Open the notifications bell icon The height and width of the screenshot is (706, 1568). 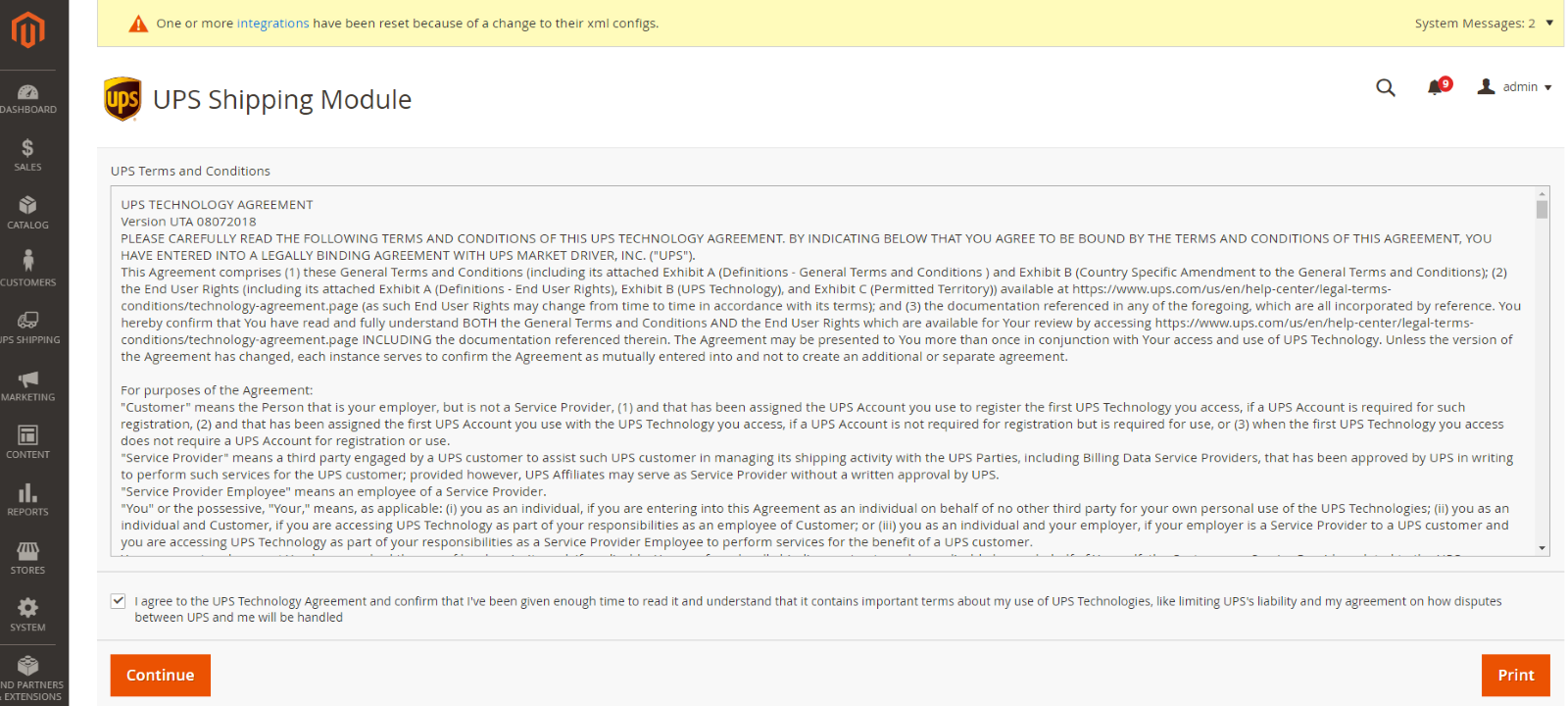(1438, 86)
